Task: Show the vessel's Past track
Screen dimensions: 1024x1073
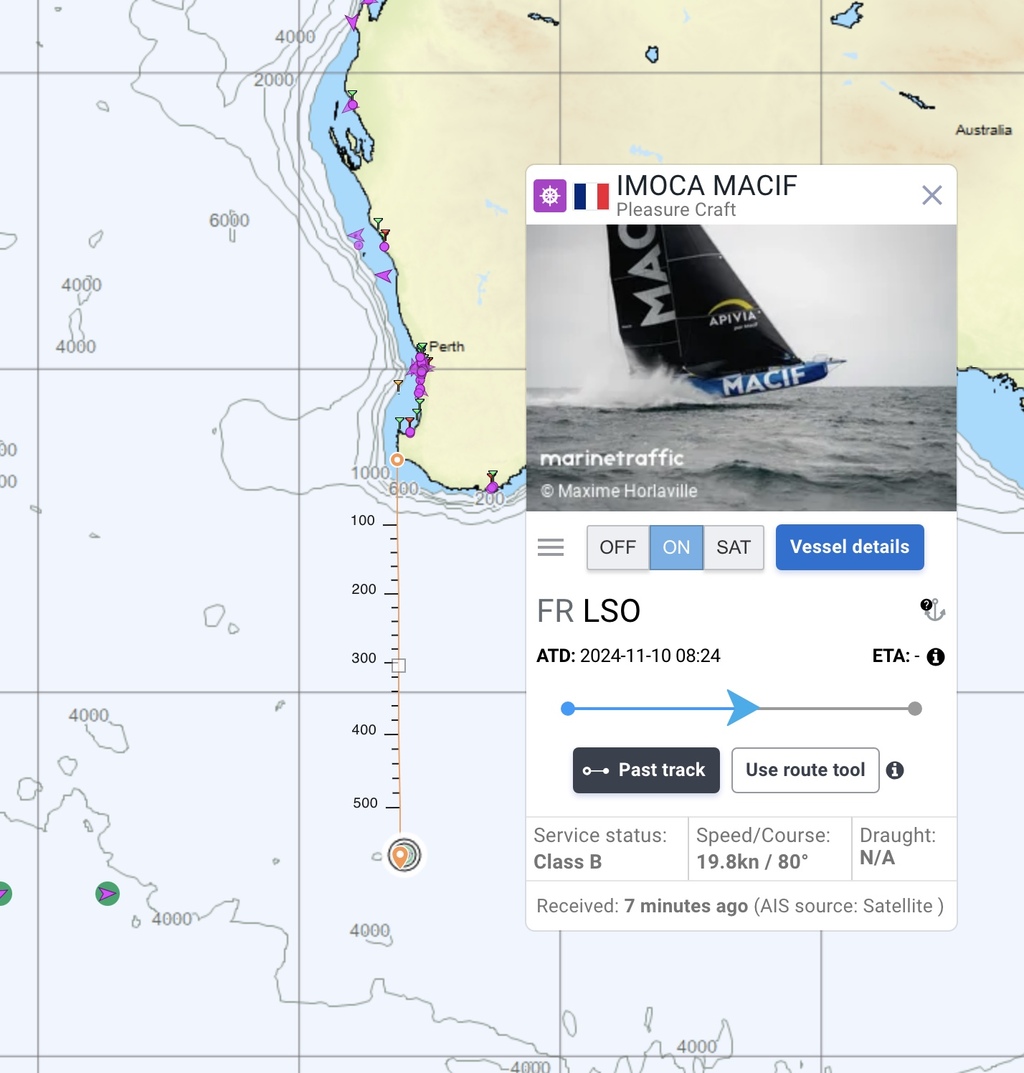Action: [x=646, y=770]
